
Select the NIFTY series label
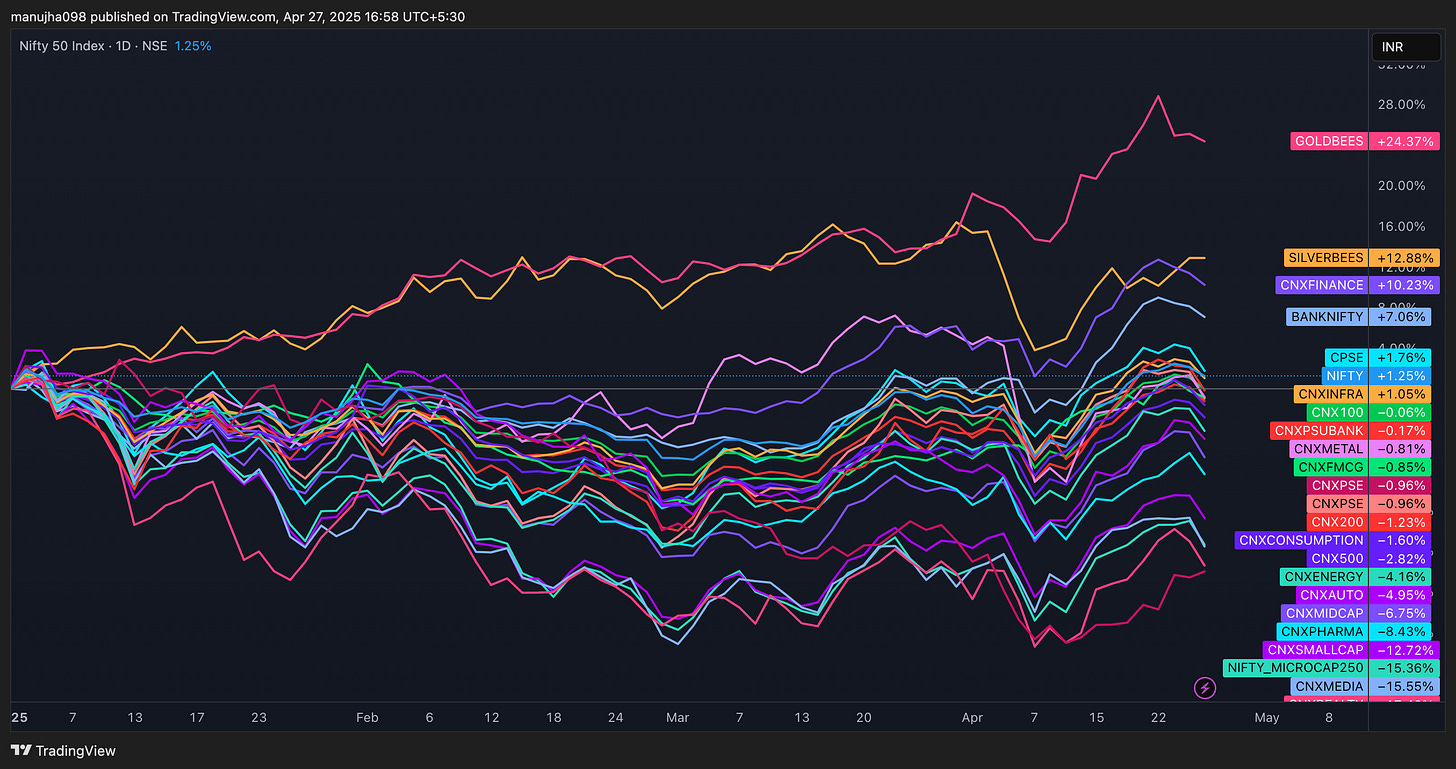[x=1343, y=376]
